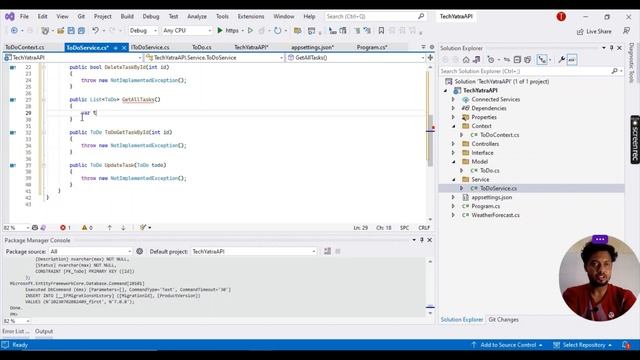This screenshot has height=360, width=640.
Task: Click the Hot Reload refresh icon
Action: click(x=278, y=31)
